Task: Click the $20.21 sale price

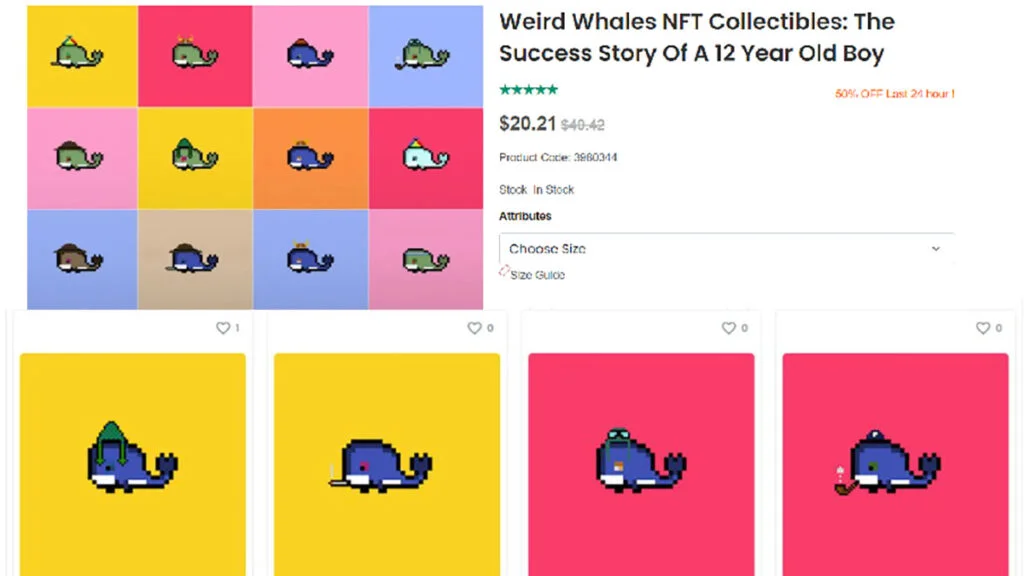Action: (x=527, y=124)
